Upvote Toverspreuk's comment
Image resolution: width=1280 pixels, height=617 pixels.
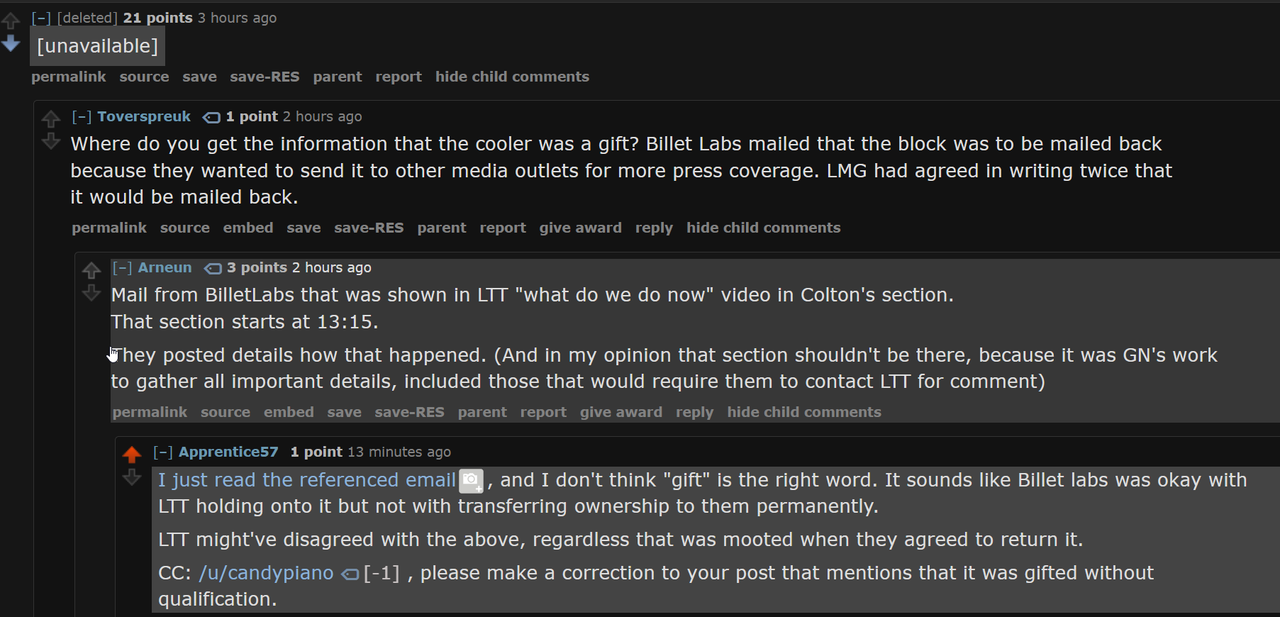click(51, 119)
